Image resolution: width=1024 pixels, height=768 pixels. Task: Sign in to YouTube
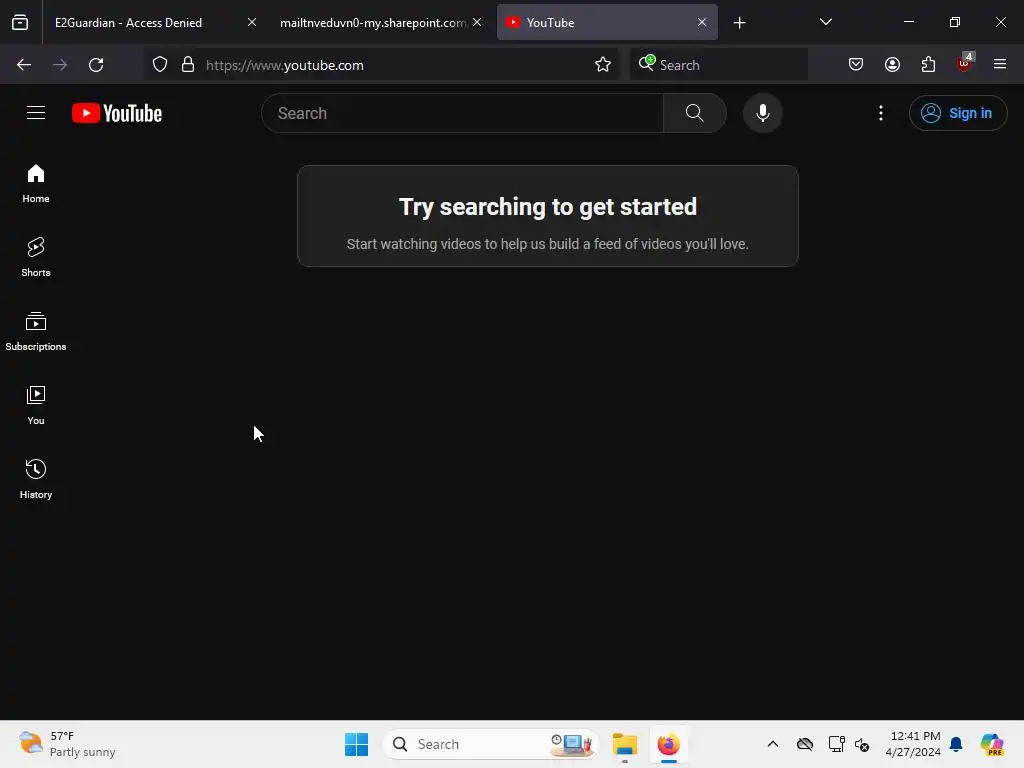tap(957, 113)
